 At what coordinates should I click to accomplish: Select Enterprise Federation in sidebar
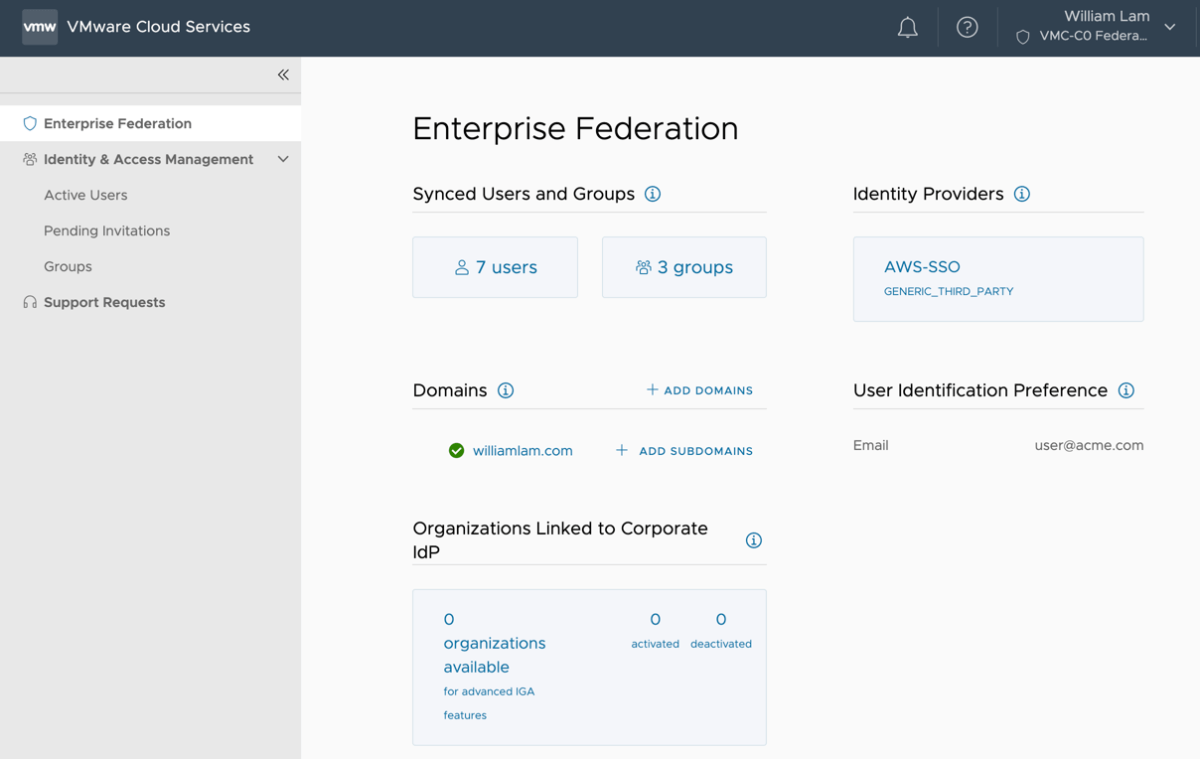click(150, 124)
